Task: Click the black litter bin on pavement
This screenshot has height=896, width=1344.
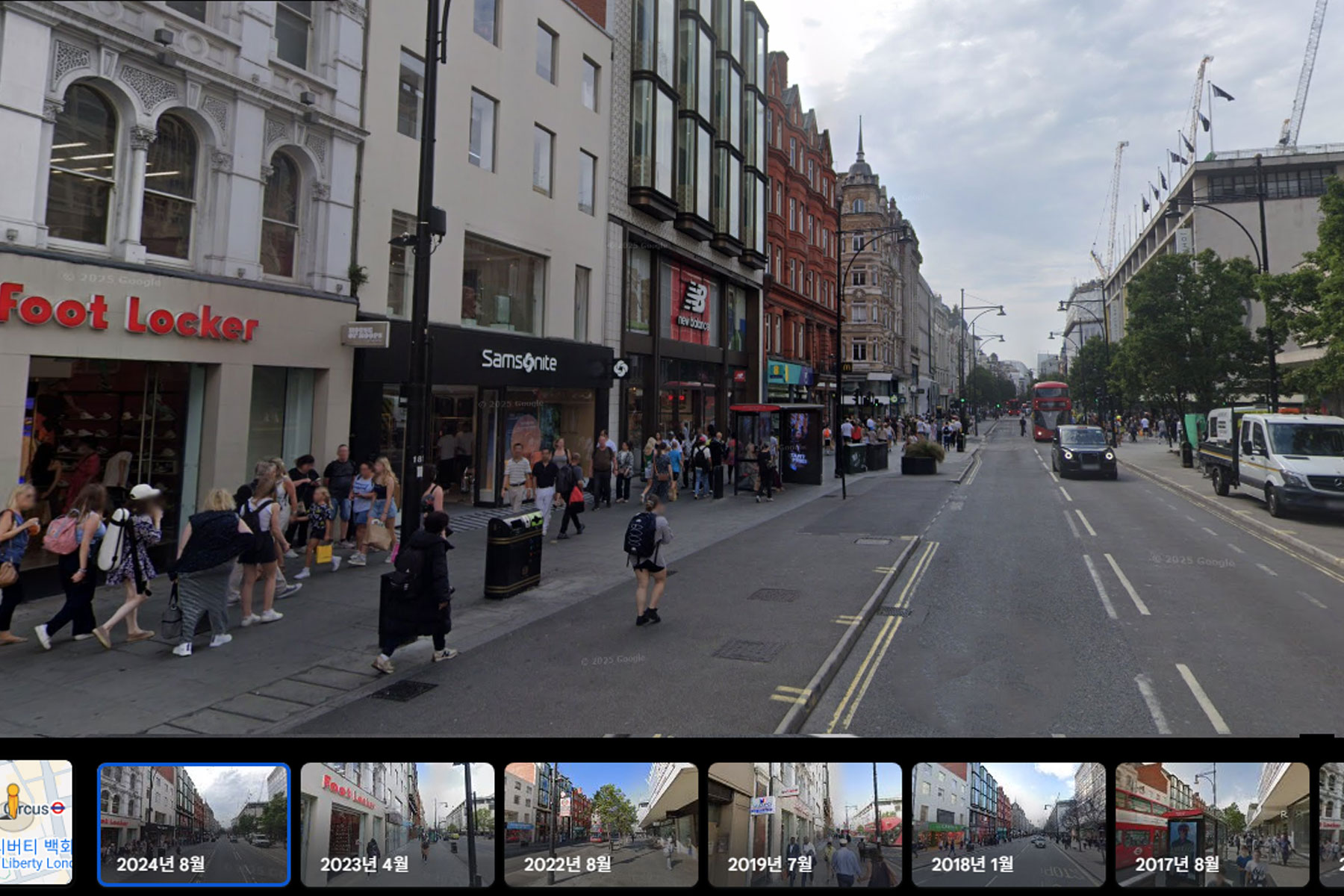Action: 513,555
